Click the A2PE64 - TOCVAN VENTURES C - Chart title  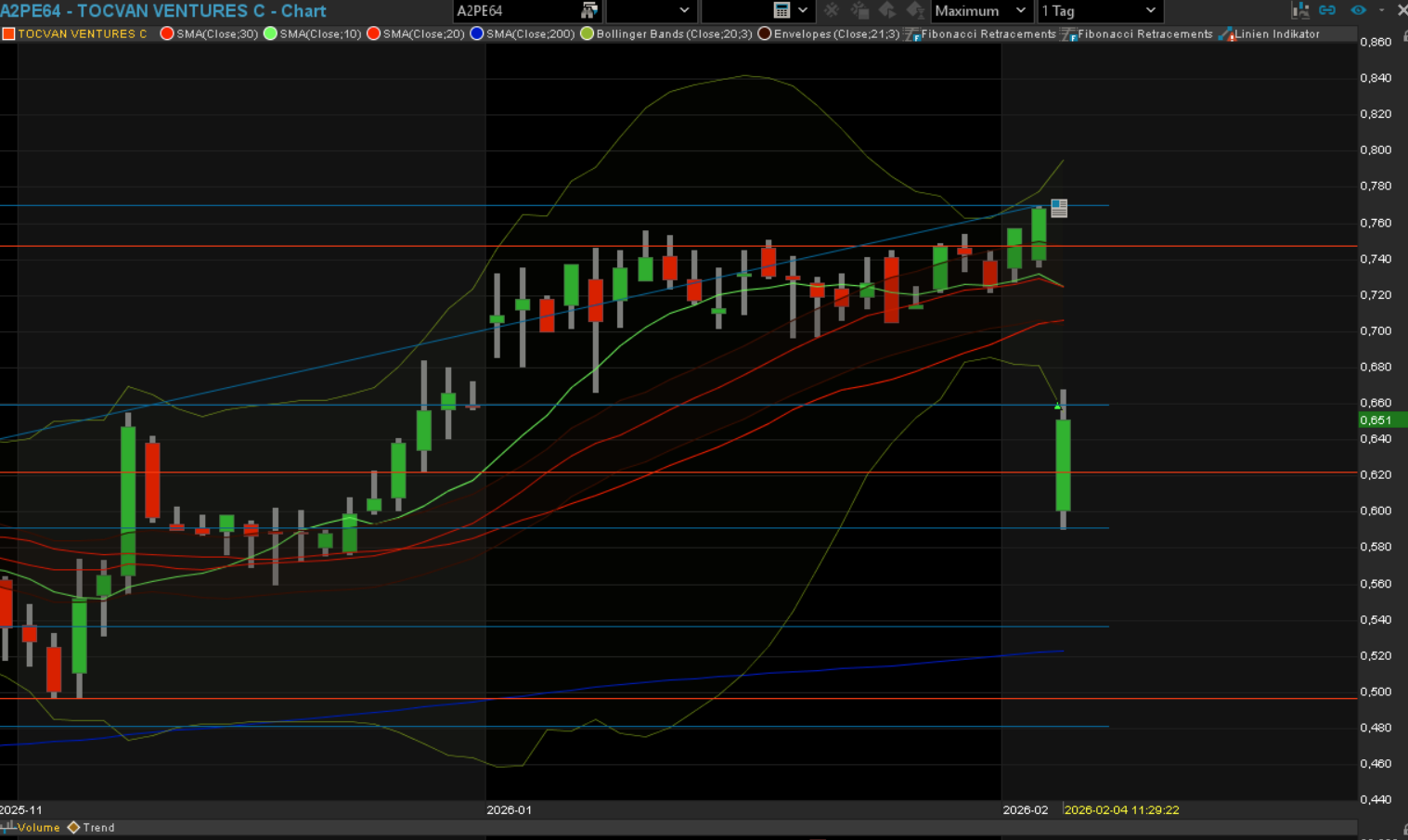(163, 11)
